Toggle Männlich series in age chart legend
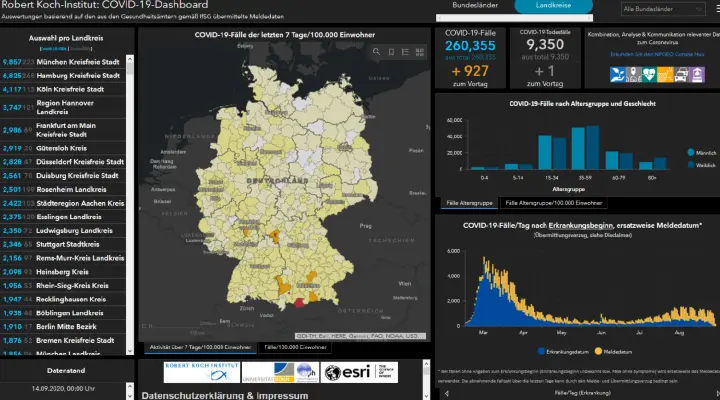 click(x=697, y=150)
